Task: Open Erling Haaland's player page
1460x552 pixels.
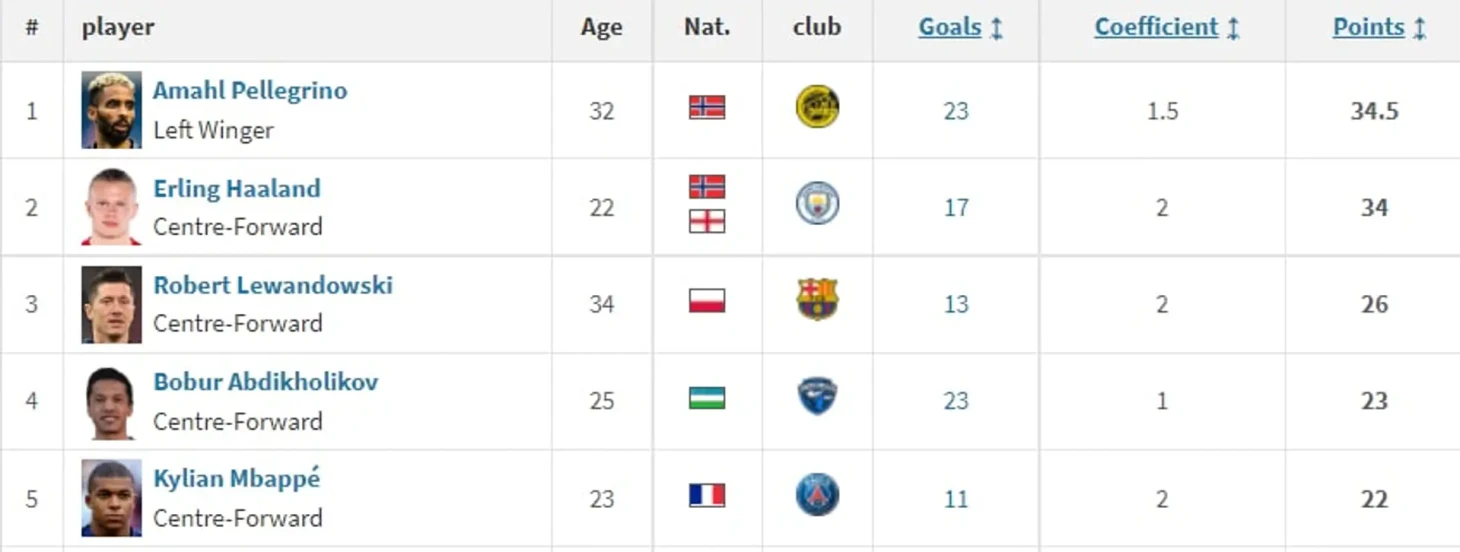Action: [237, 188]
